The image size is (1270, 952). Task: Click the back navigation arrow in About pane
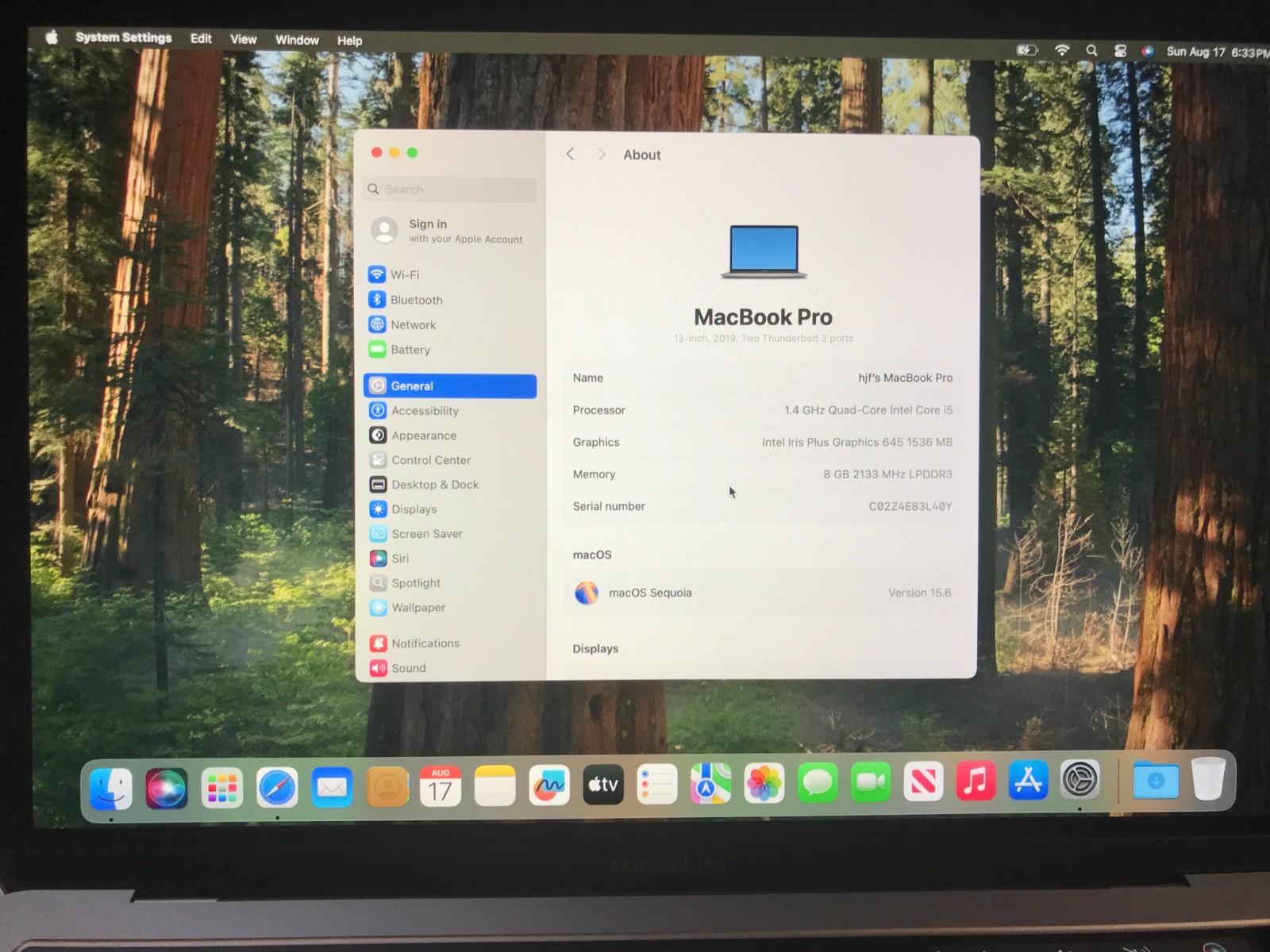[570, 154]
